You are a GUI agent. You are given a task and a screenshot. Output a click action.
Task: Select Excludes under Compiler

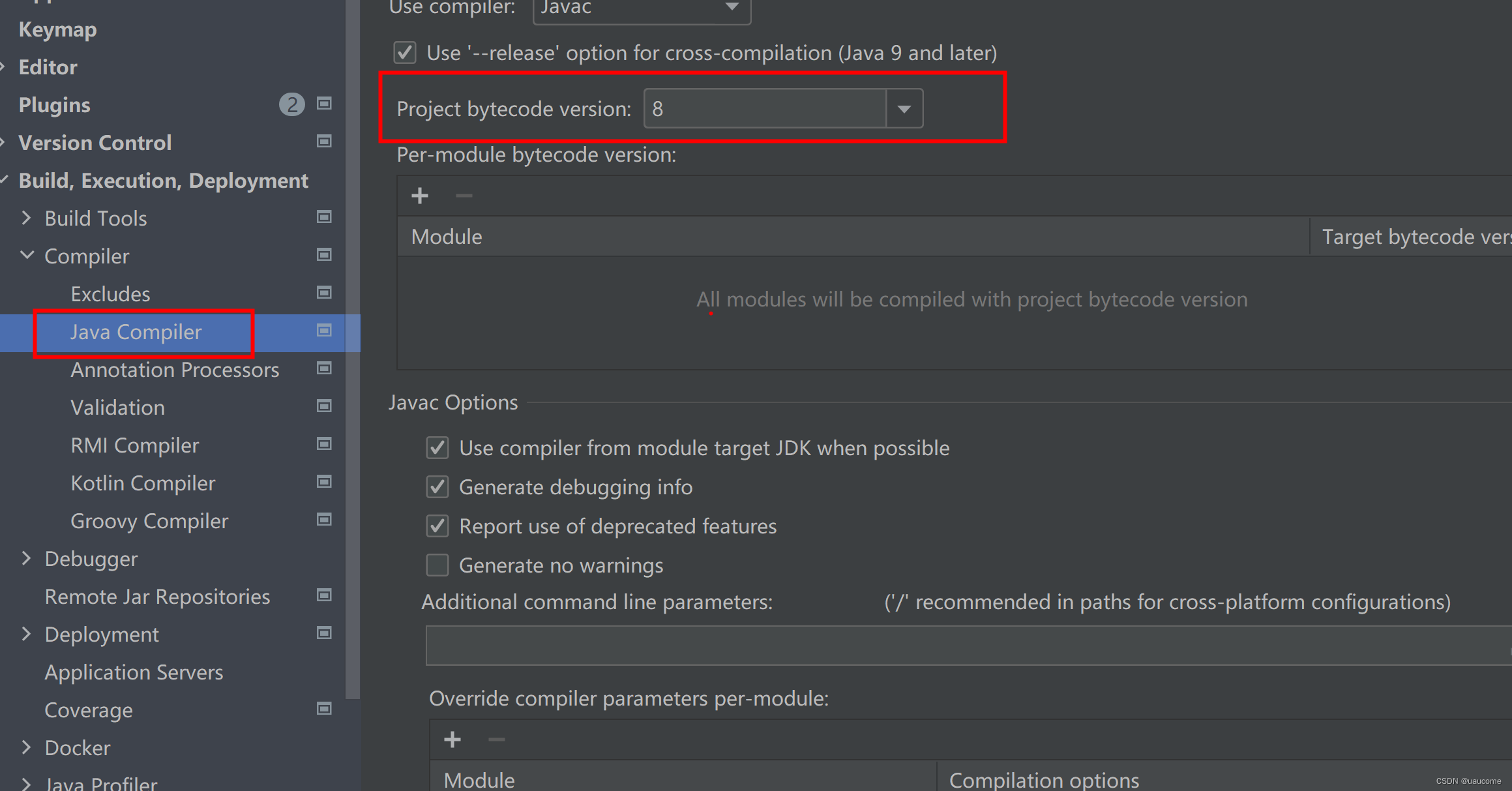click(110, 294)
